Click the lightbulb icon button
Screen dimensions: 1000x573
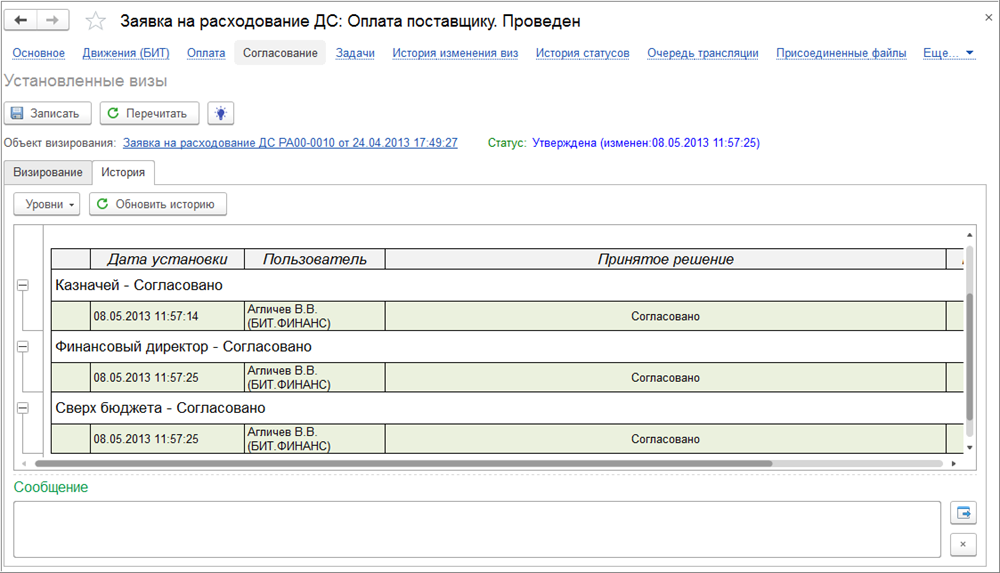click(x=220, y=114)
